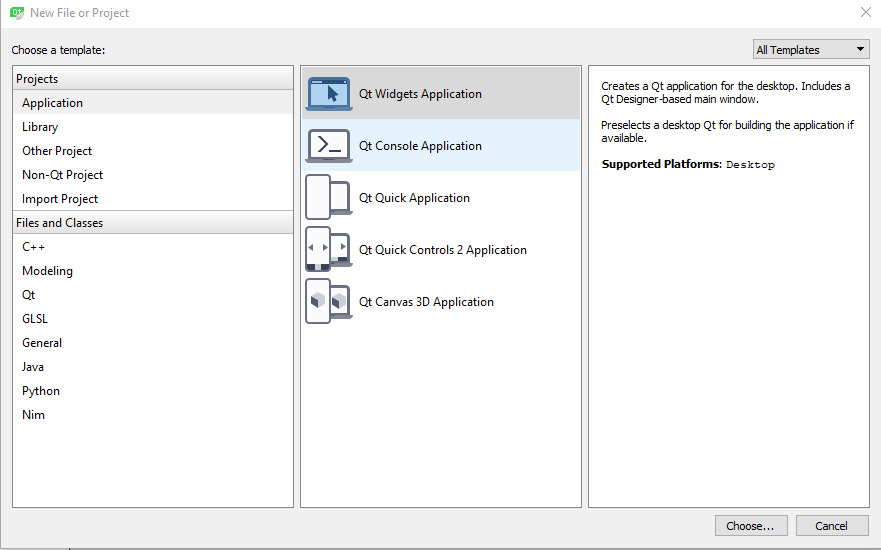Click the Qt Widgets Application monitor icon
881x550 pixels.
coord(329,93)
